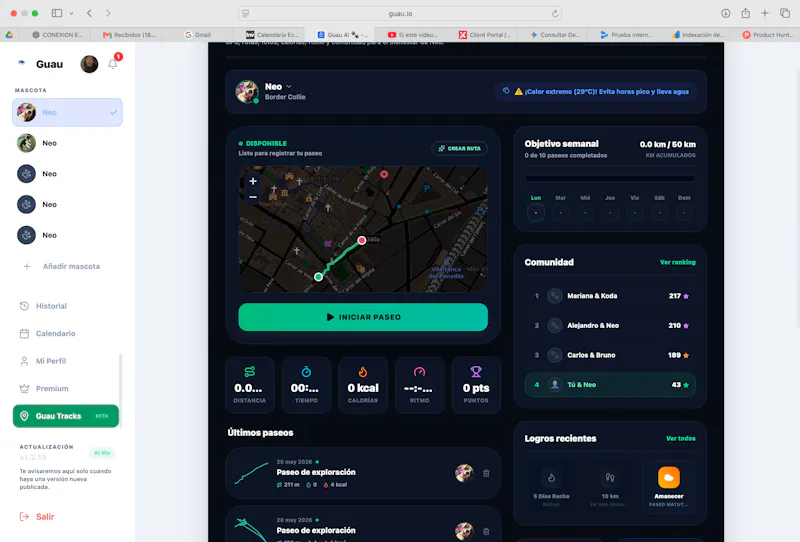Image resolution: width=800 pixels, height=542 pixels.
Task: Click the Mi Perfil person icon
Action: click(24, 361)
